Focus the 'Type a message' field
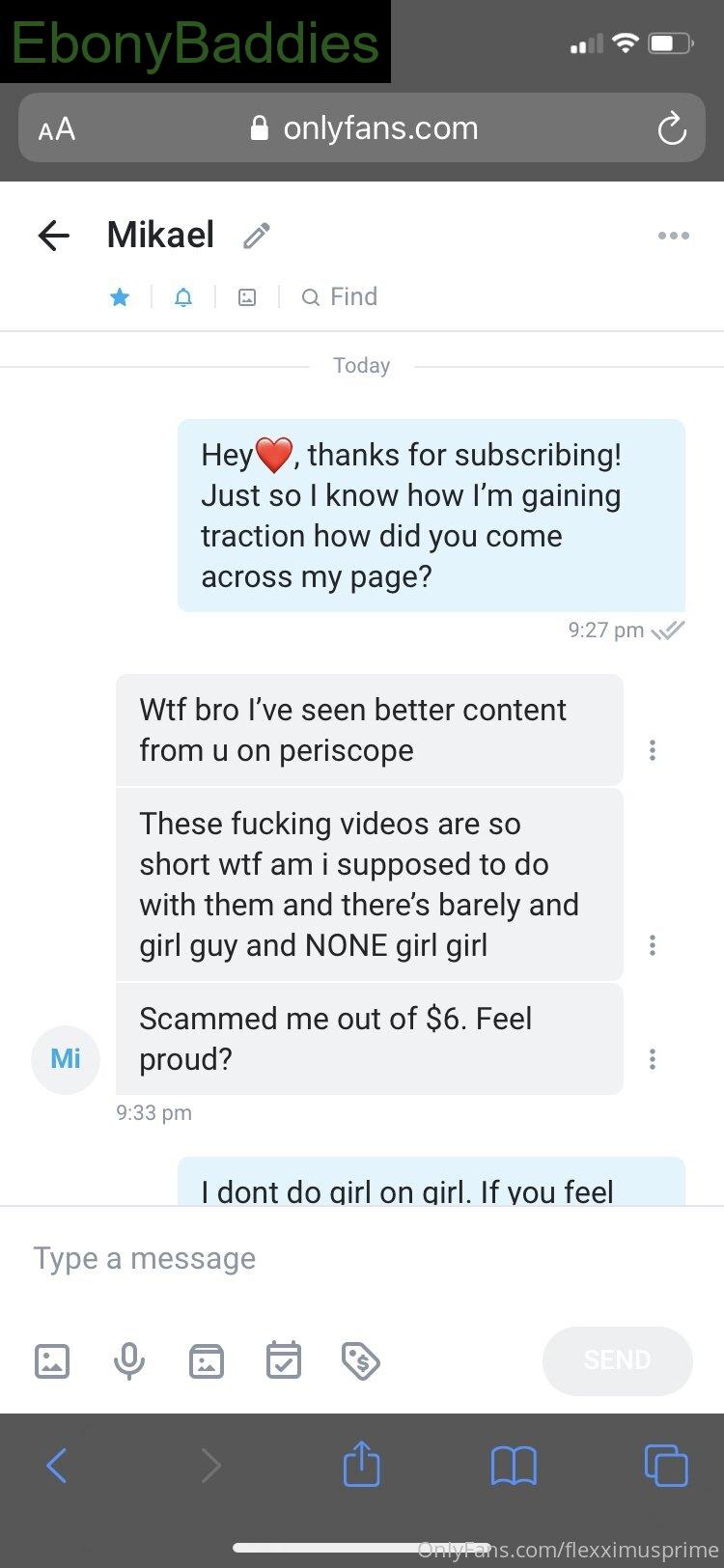Image resolution: width=724 pixels, height=1568 pixels. tap(362, 1258)
